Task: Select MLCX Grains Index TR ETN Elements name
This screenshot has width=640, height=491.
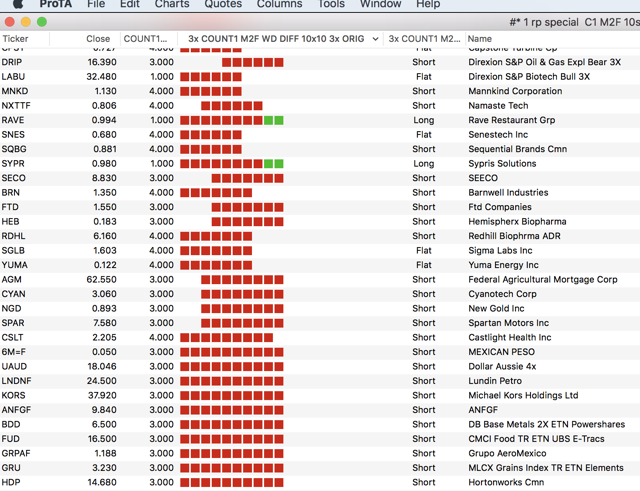Action: point(546,468)
